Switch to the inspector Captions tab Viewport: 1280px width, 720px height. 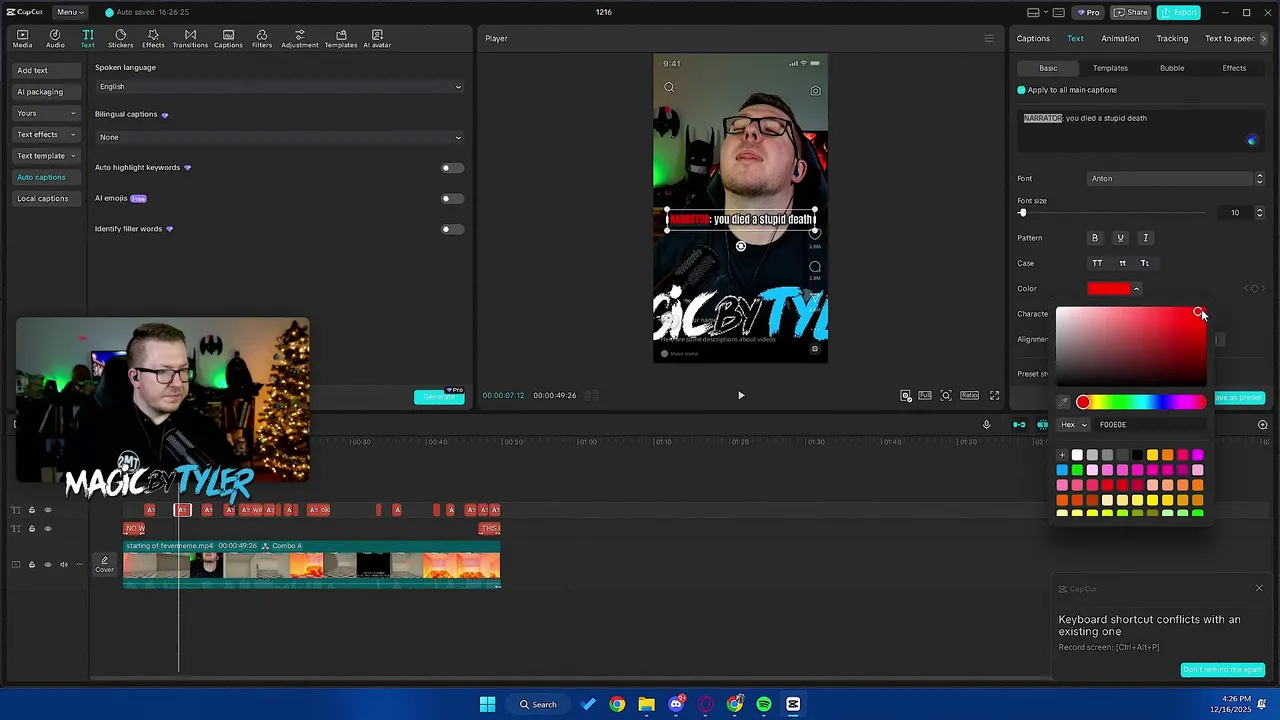pos(1033,38)
